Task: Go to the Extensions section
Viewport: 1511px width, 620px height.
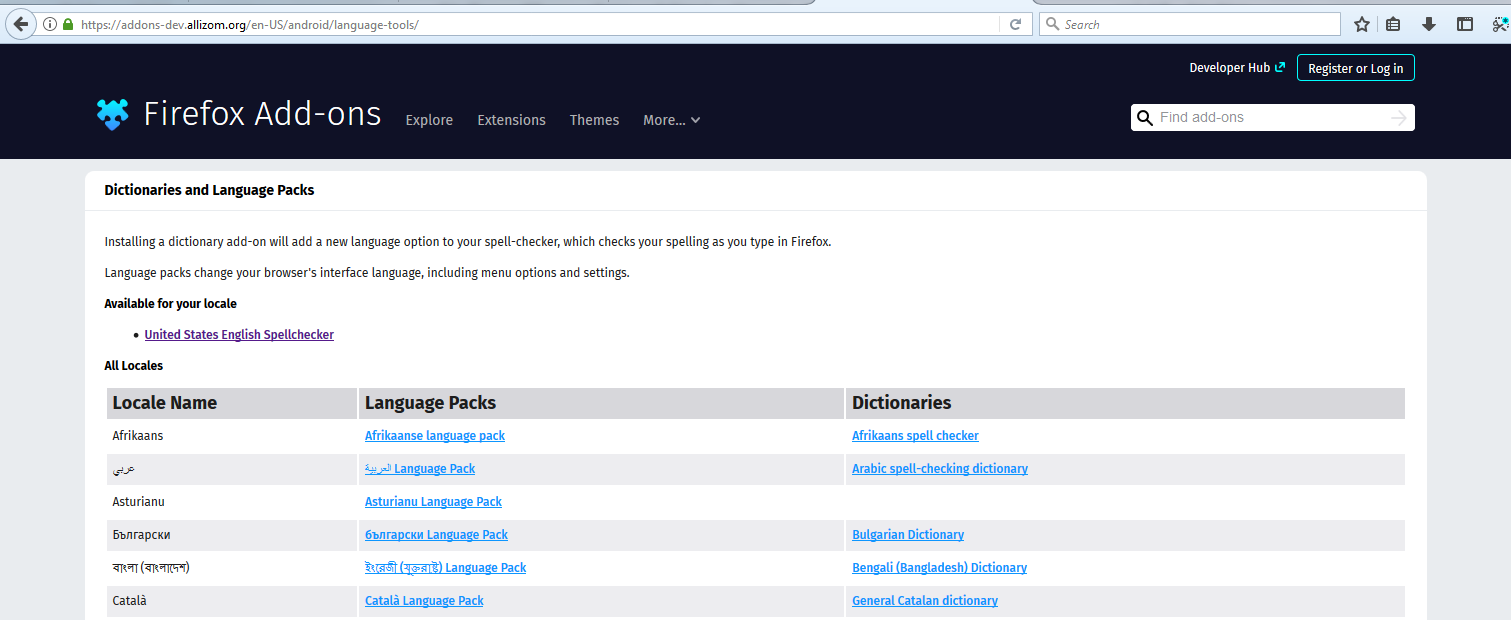Action: (x=511, y=120)
